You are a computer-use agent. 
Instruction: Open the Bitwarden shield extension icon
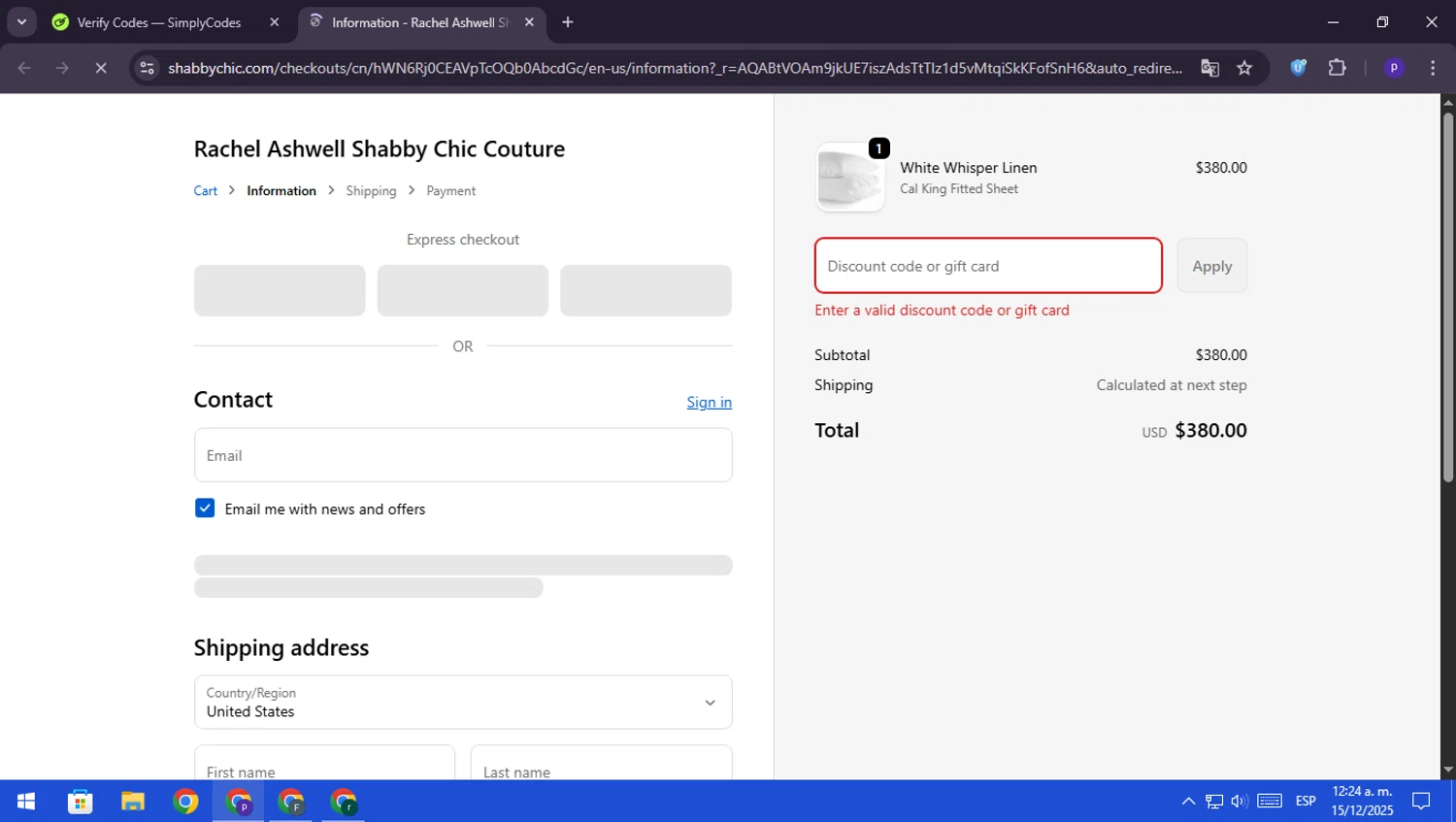coord(1298,68)
